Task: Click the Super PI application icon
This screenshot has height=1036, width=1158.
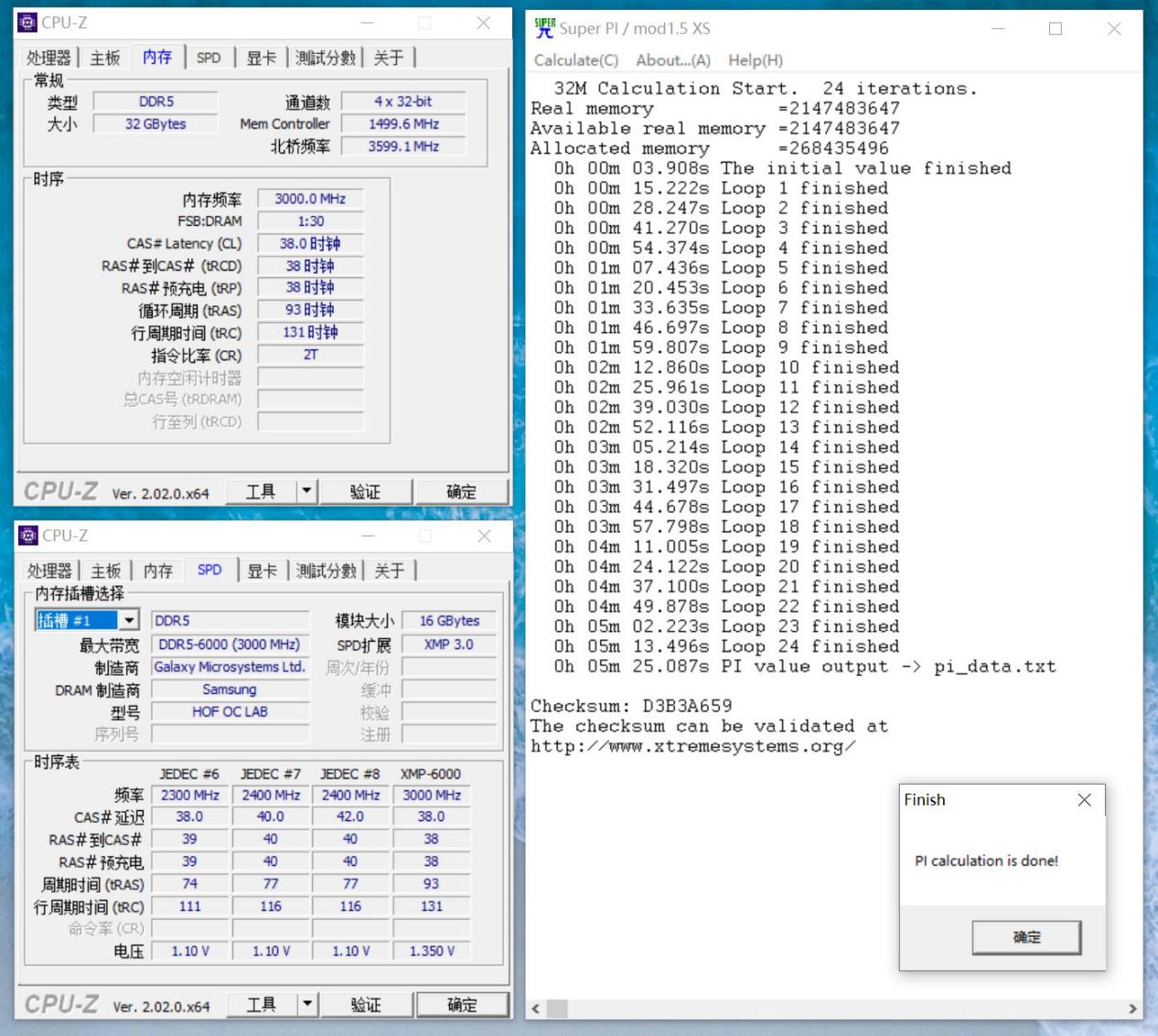Action: click(x=544, y=28)
